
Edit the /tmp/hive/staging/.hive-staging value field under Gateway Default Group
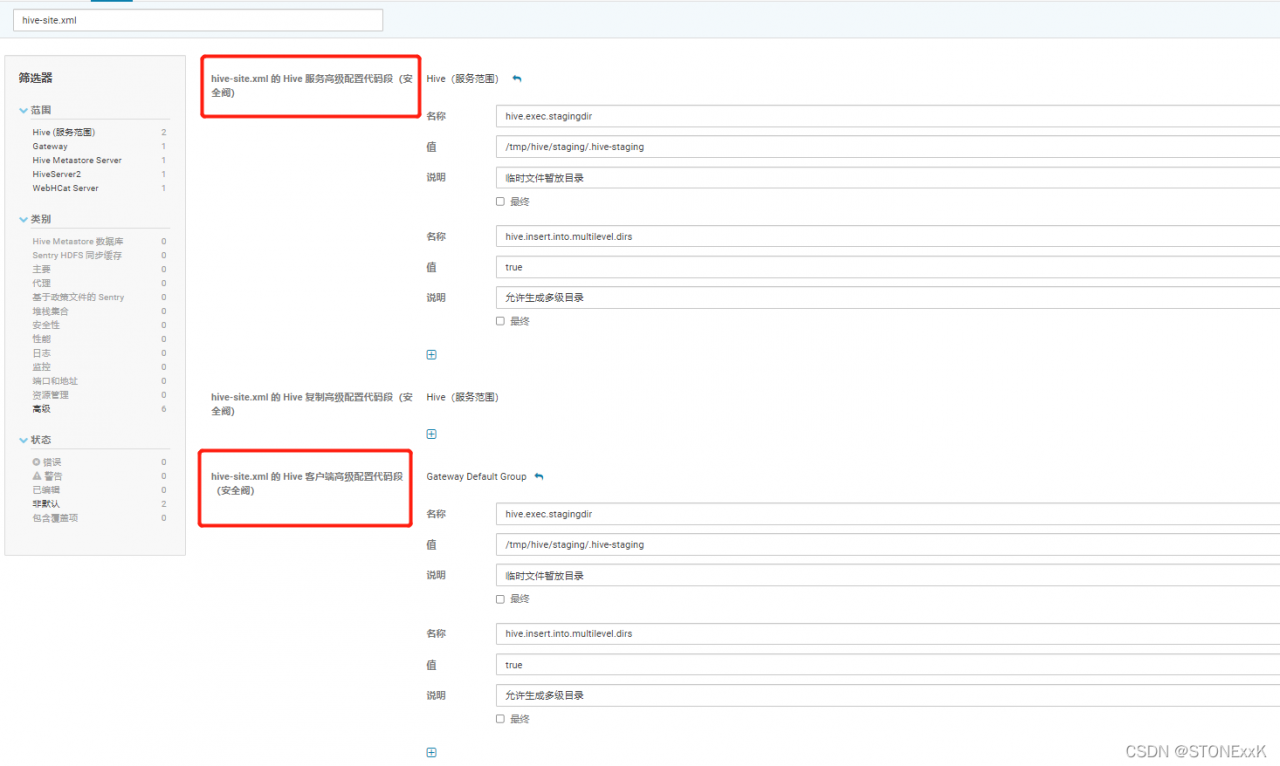click(888, 545)
